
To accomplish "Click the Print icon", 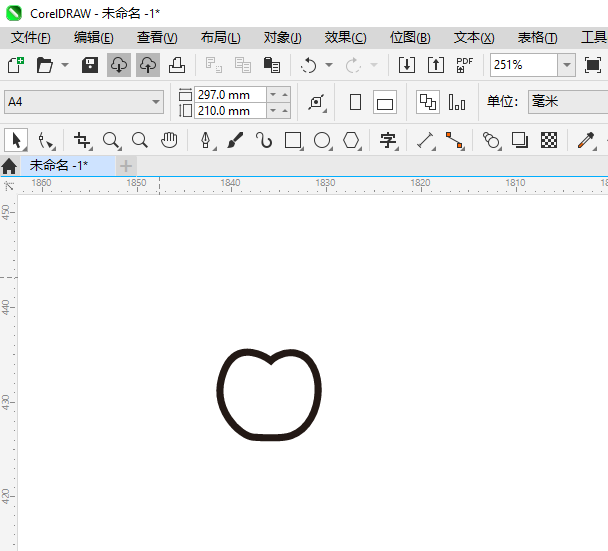I will [177, 65].
